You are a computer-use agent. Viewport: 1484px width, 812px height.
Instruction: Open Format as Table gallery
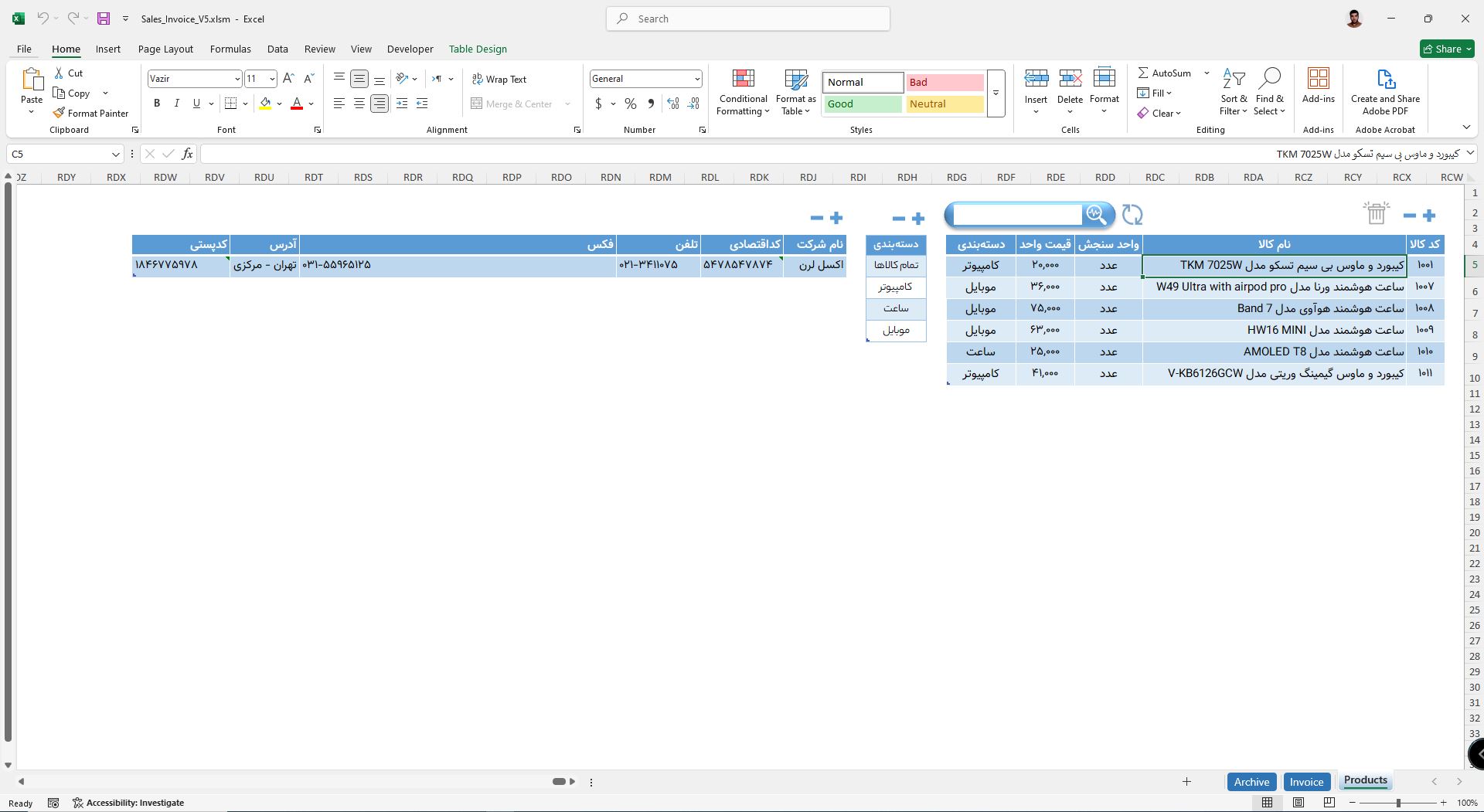coord(795,93)
